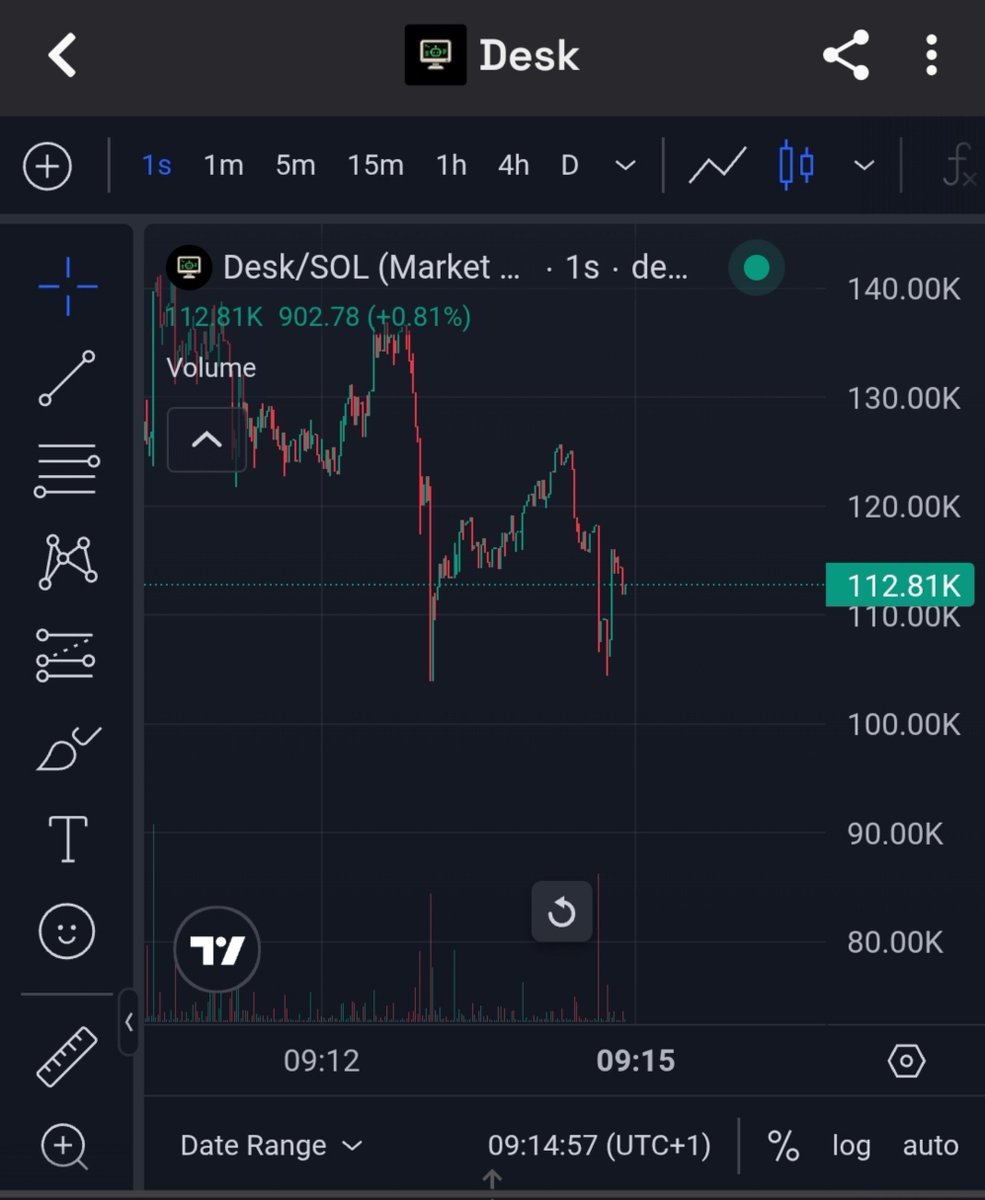This screenshot has height=1200, width=985.
Task: Click the 902.78 (+0.81%) change value
Action: click(374, 317)
